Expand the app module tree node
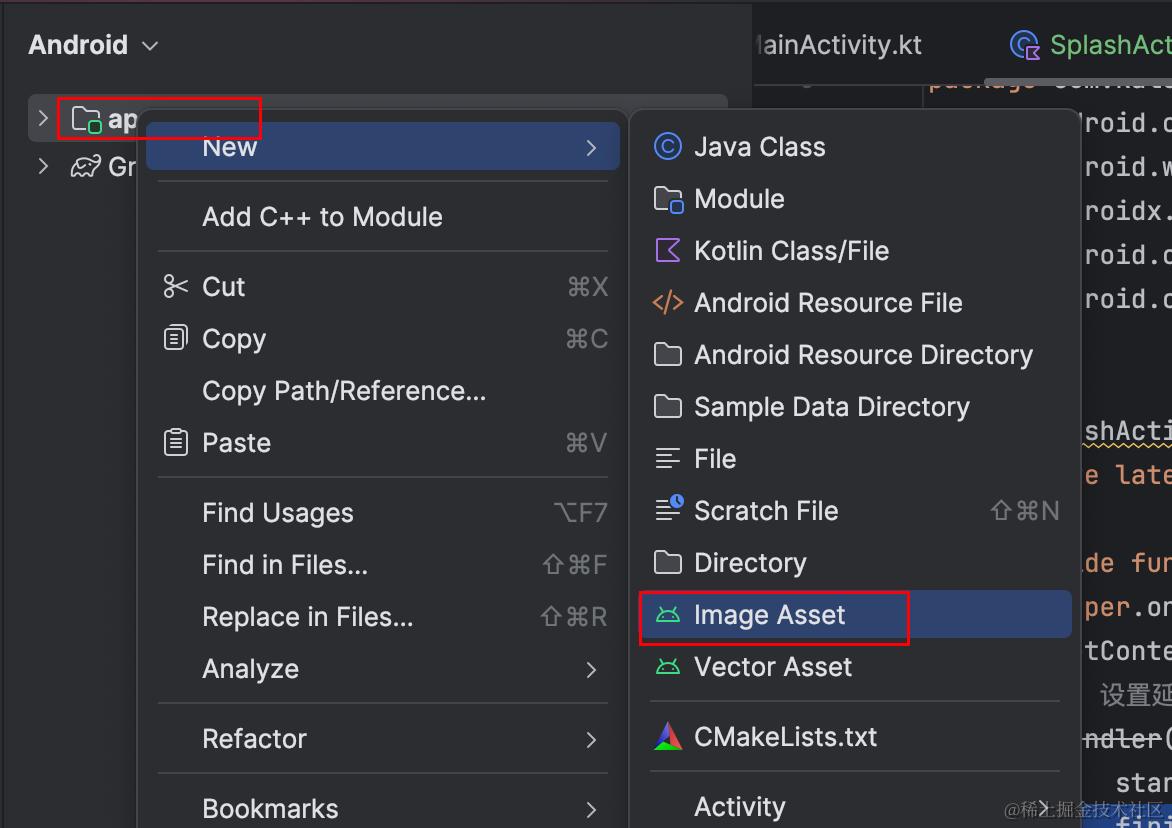The height and width of the screenshot is (828, 1172). pos(42,118)
